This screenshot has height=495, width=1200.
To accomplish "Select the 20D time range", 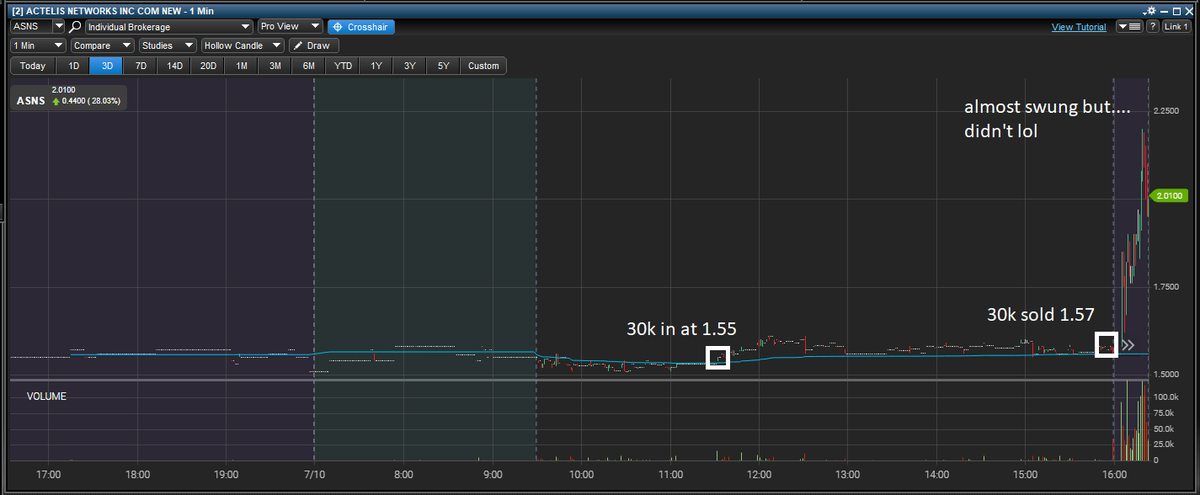I will [207, 66].
